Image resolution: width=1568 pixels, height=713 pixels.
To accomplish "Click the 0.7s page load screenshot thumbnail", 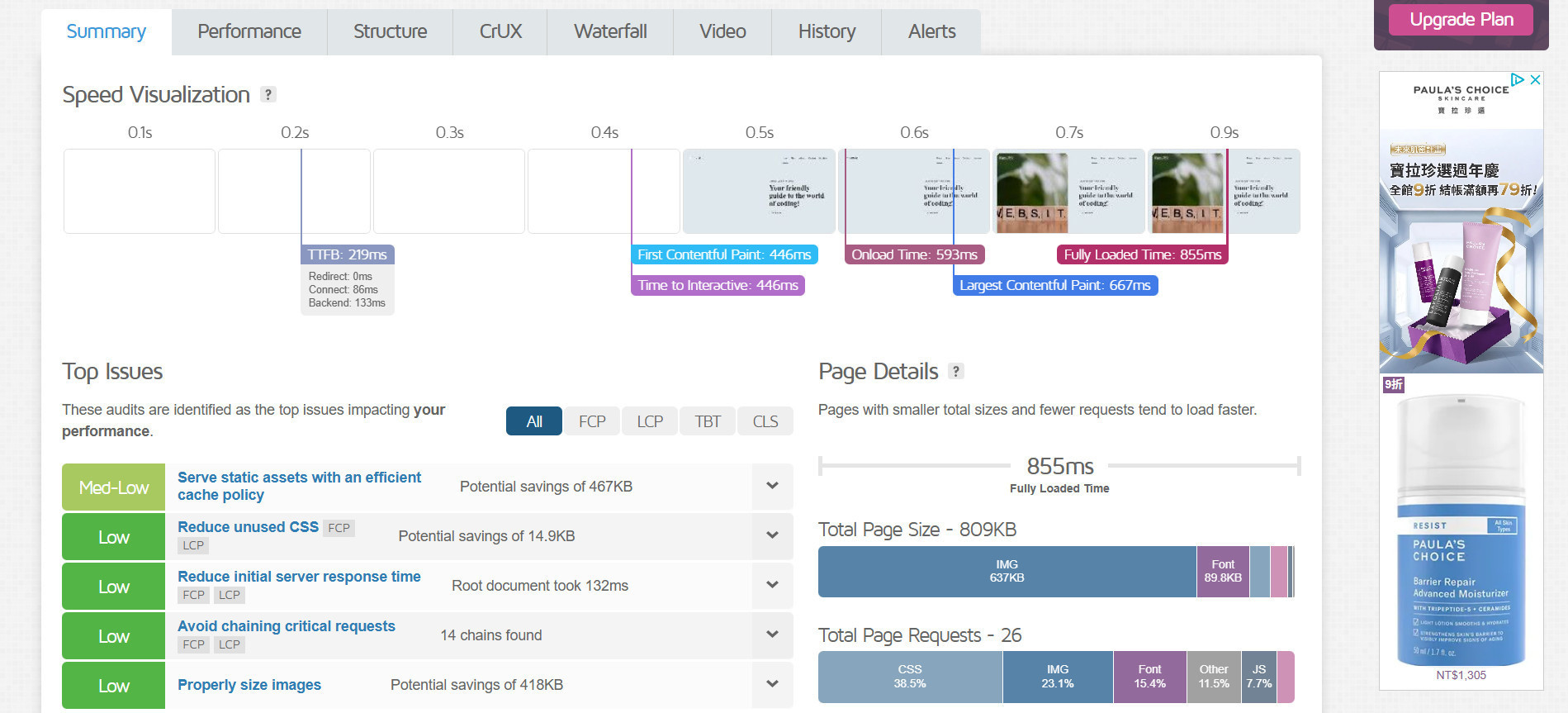I will click(1068, 191).
